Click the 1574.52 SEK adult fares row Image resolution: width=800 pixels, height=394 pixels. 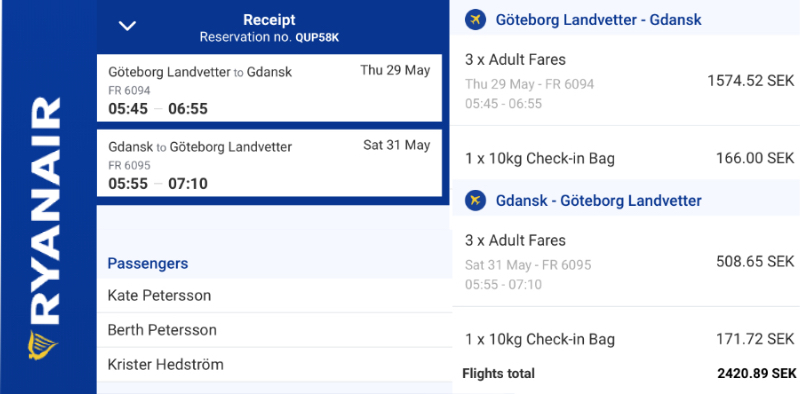[x=626, y=81]
